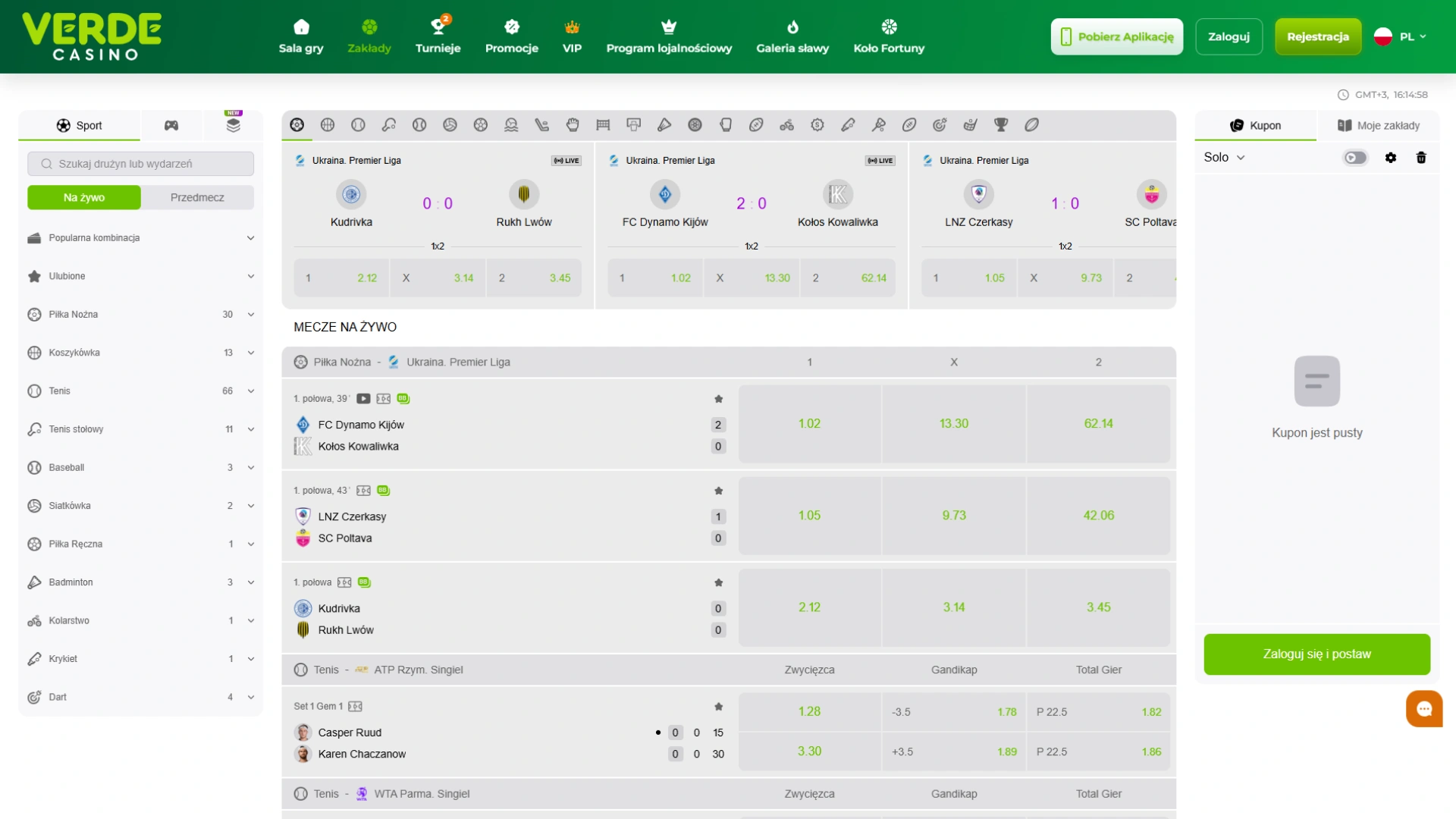Select the 9.73 draw odds in match list
Viewport: 1456px width, 819px height.
954,516
